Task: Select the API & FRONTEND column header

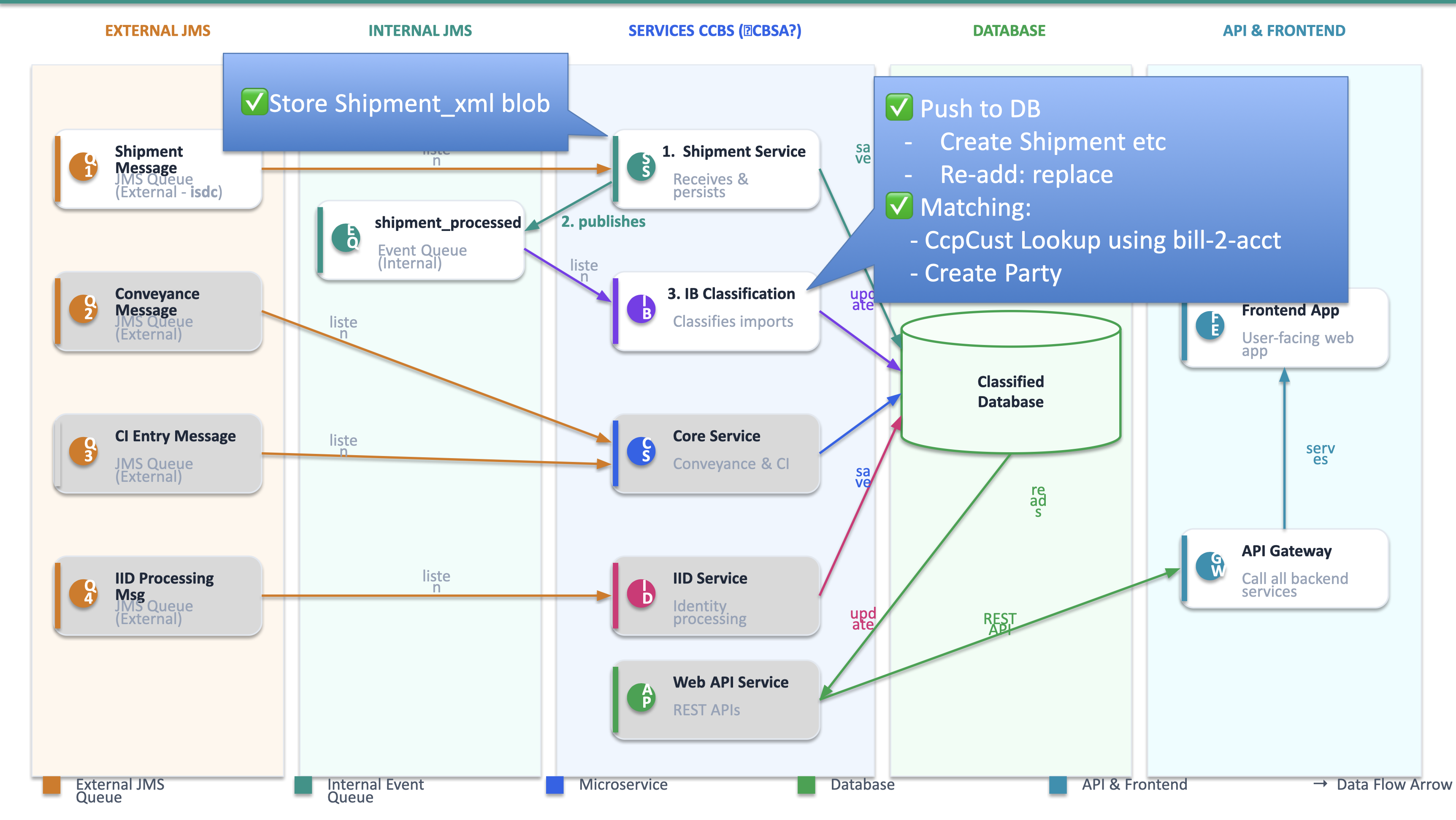Action: coord(1284,30)
